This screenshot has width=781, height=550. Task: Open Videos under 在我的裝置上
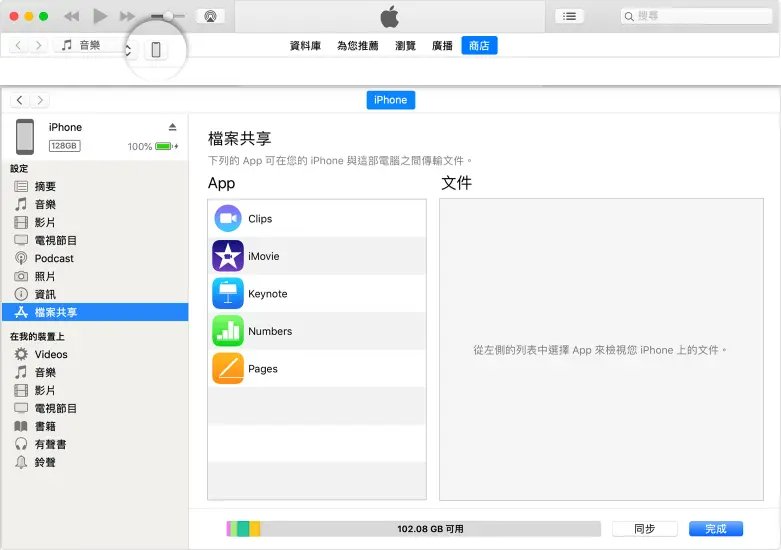(x=95, y=354)
